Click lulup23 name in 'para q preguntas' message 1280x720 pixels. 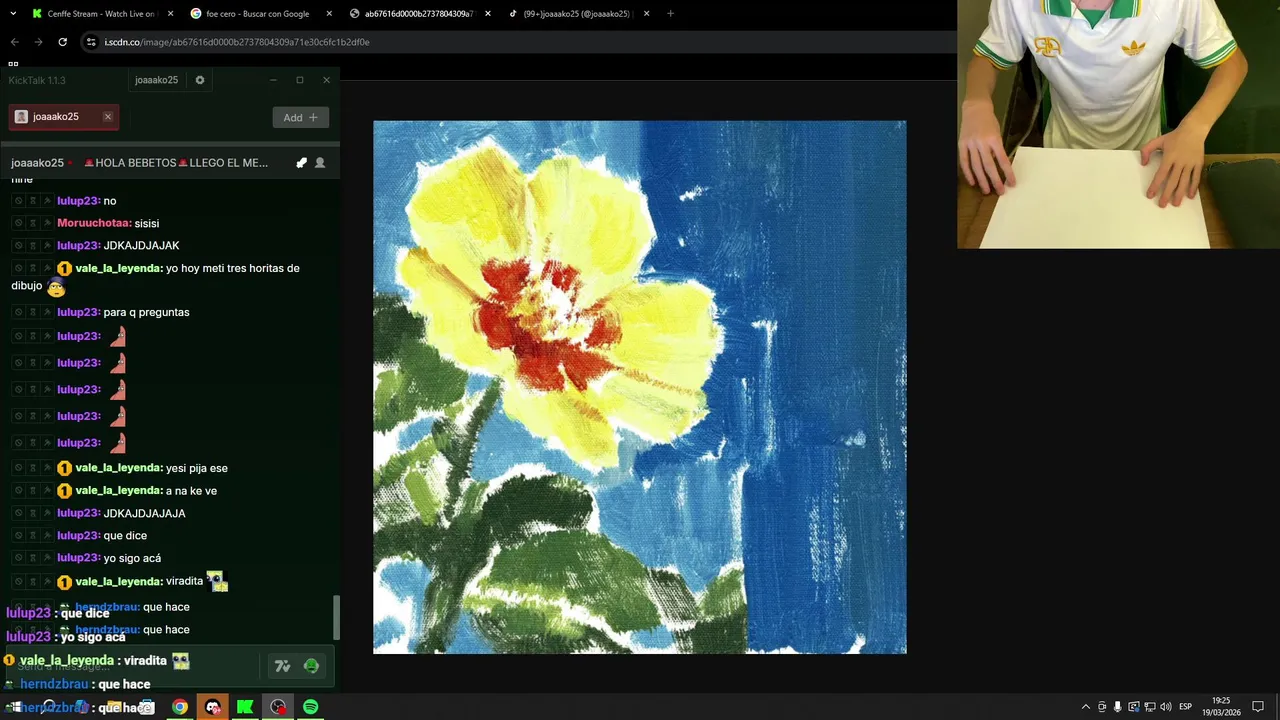pos(79,312)
